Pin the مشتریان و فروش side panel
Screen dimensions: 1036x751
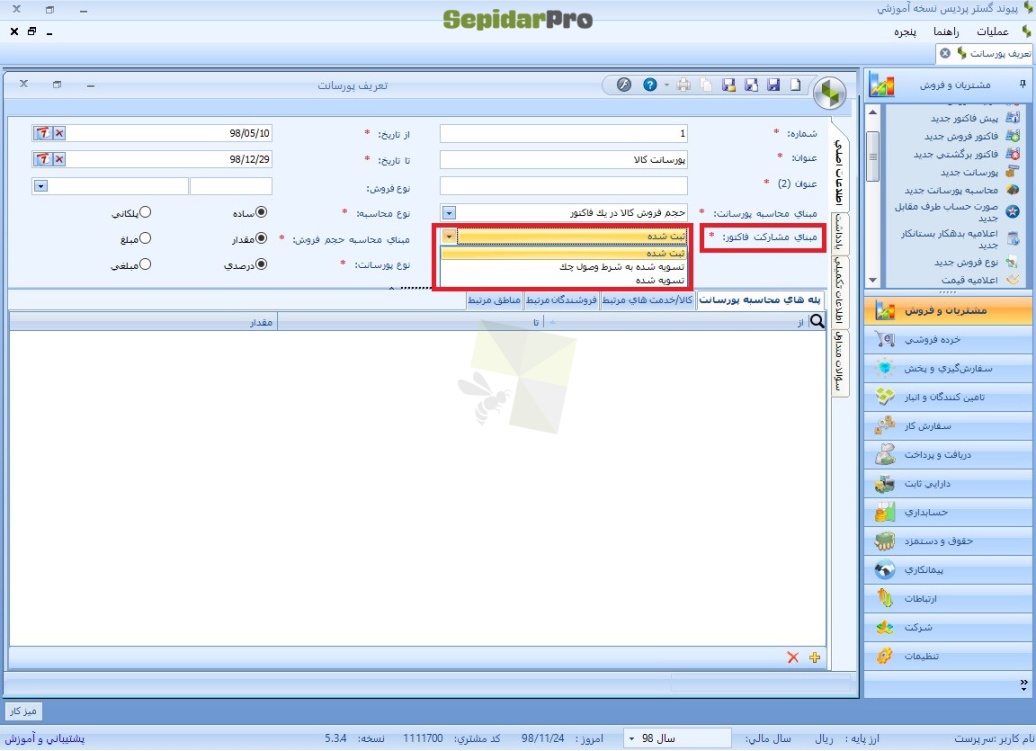coord(1022,84)
